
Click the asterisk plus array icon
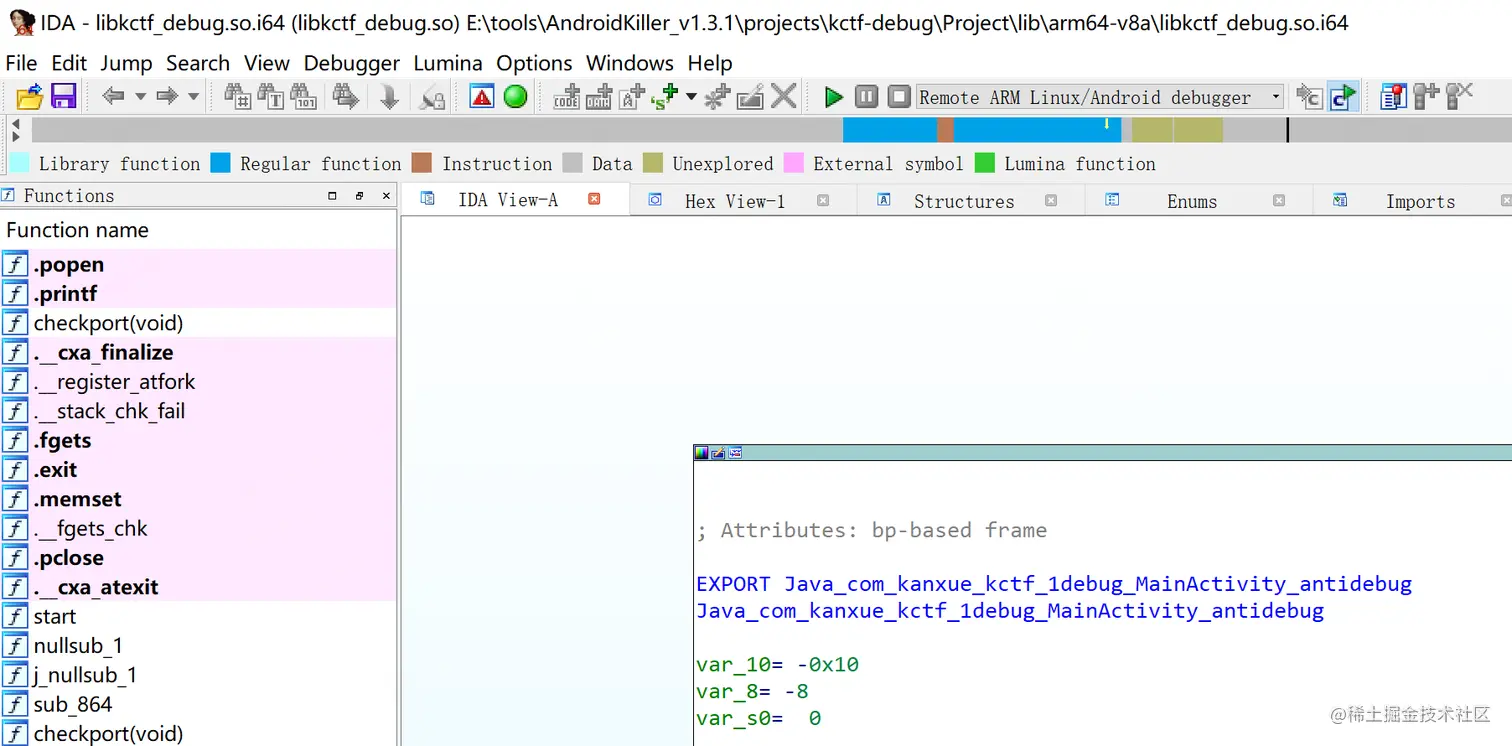717,97
